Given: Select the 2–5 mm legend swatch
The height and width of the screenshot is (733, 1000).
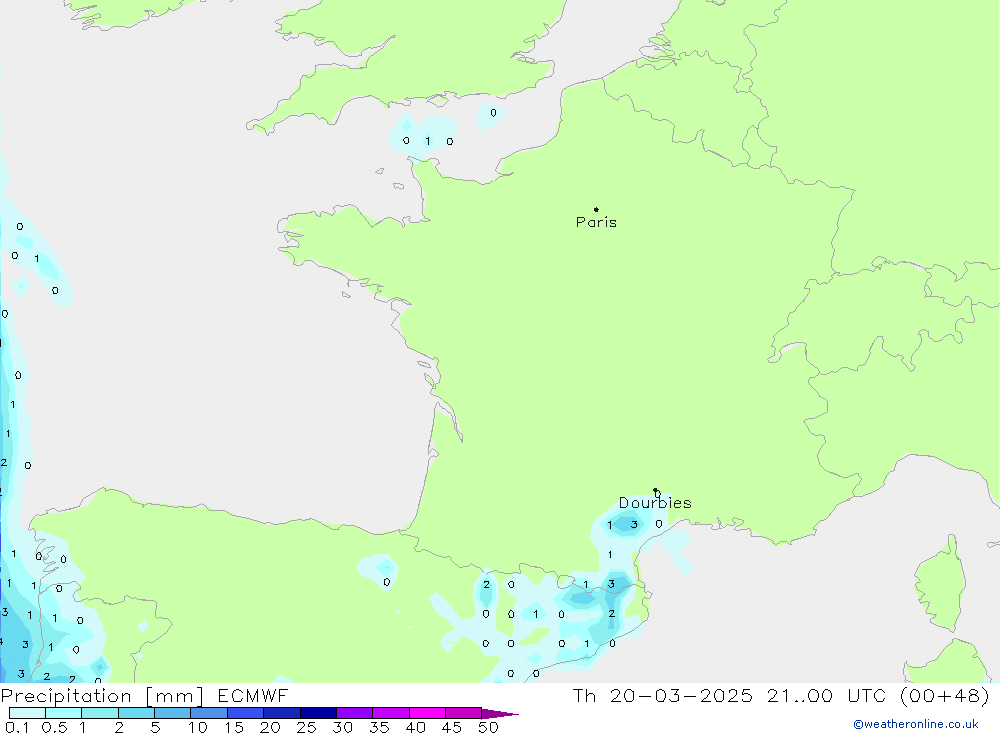Looking at the screenshot, I should point(136,713).
